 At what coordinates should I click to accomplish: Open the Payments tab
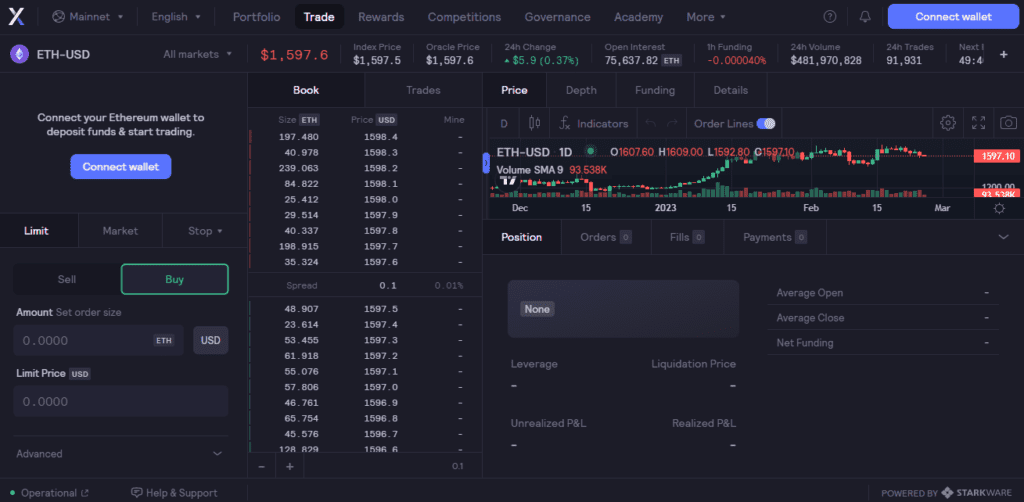point(775,237)
